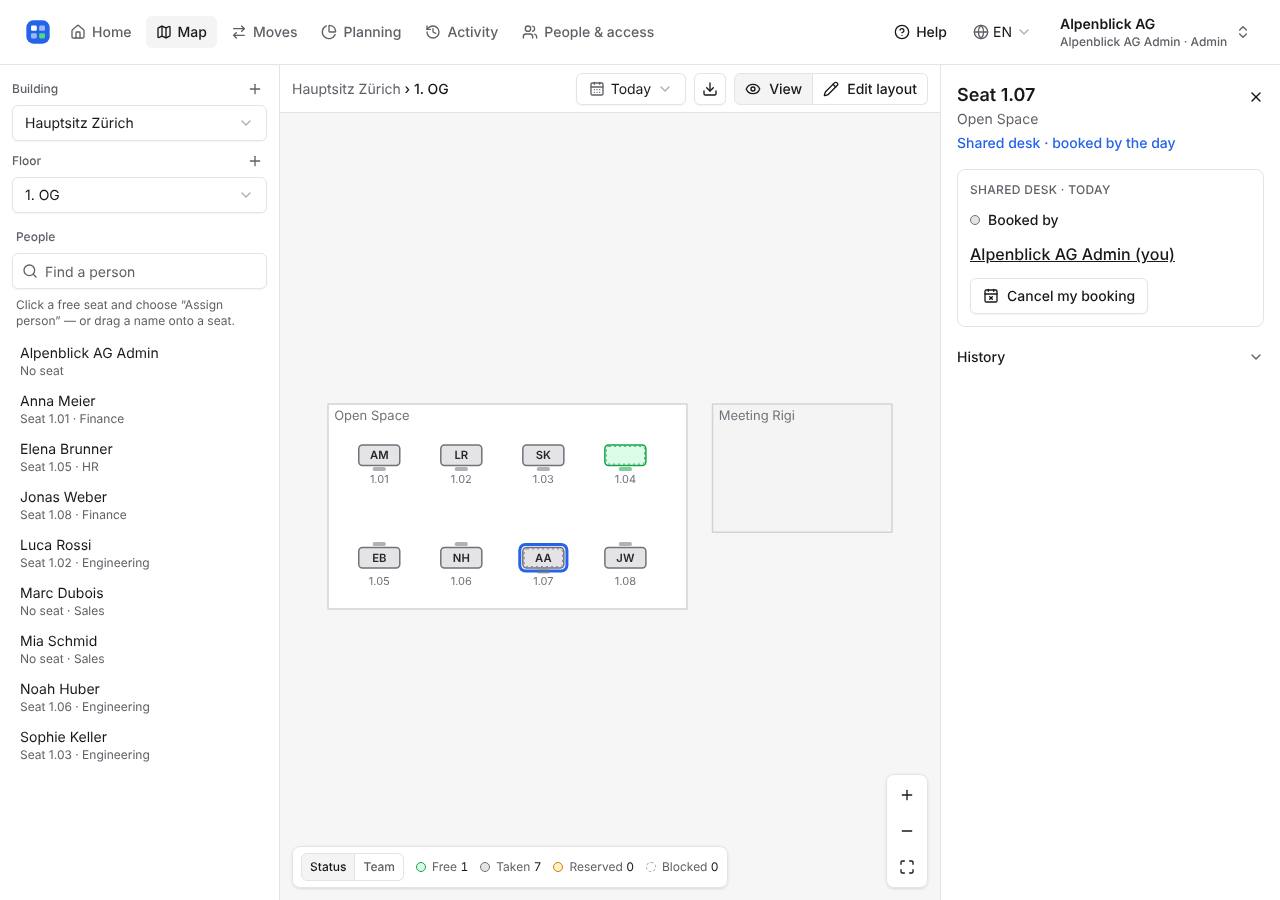The width and height of the screenshot is (1280, 900).
Task: Select seat 1.08 occupied by JW
Action: point(625,558)
